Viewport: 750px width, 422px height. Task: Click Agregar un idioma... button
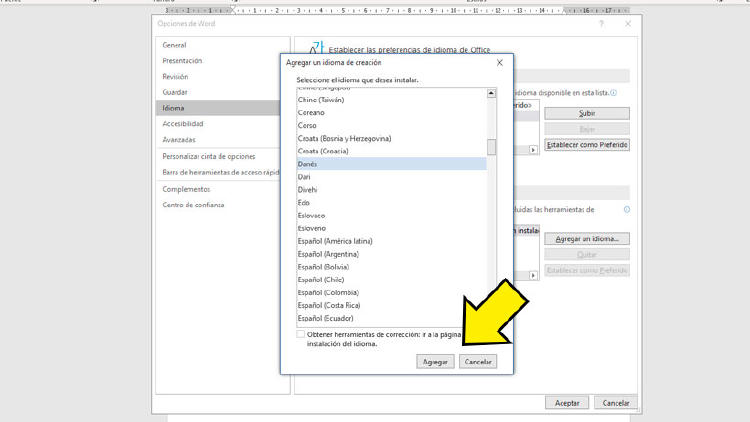tap(587, 239)
